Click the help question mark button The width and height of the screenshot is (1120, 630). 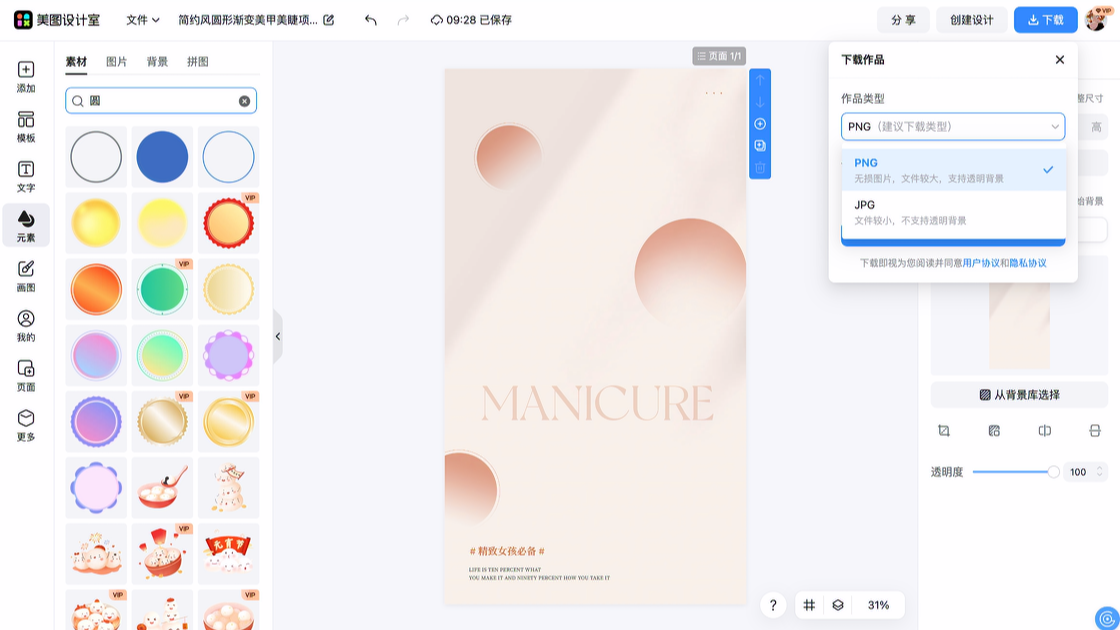(x=773, y=605)
